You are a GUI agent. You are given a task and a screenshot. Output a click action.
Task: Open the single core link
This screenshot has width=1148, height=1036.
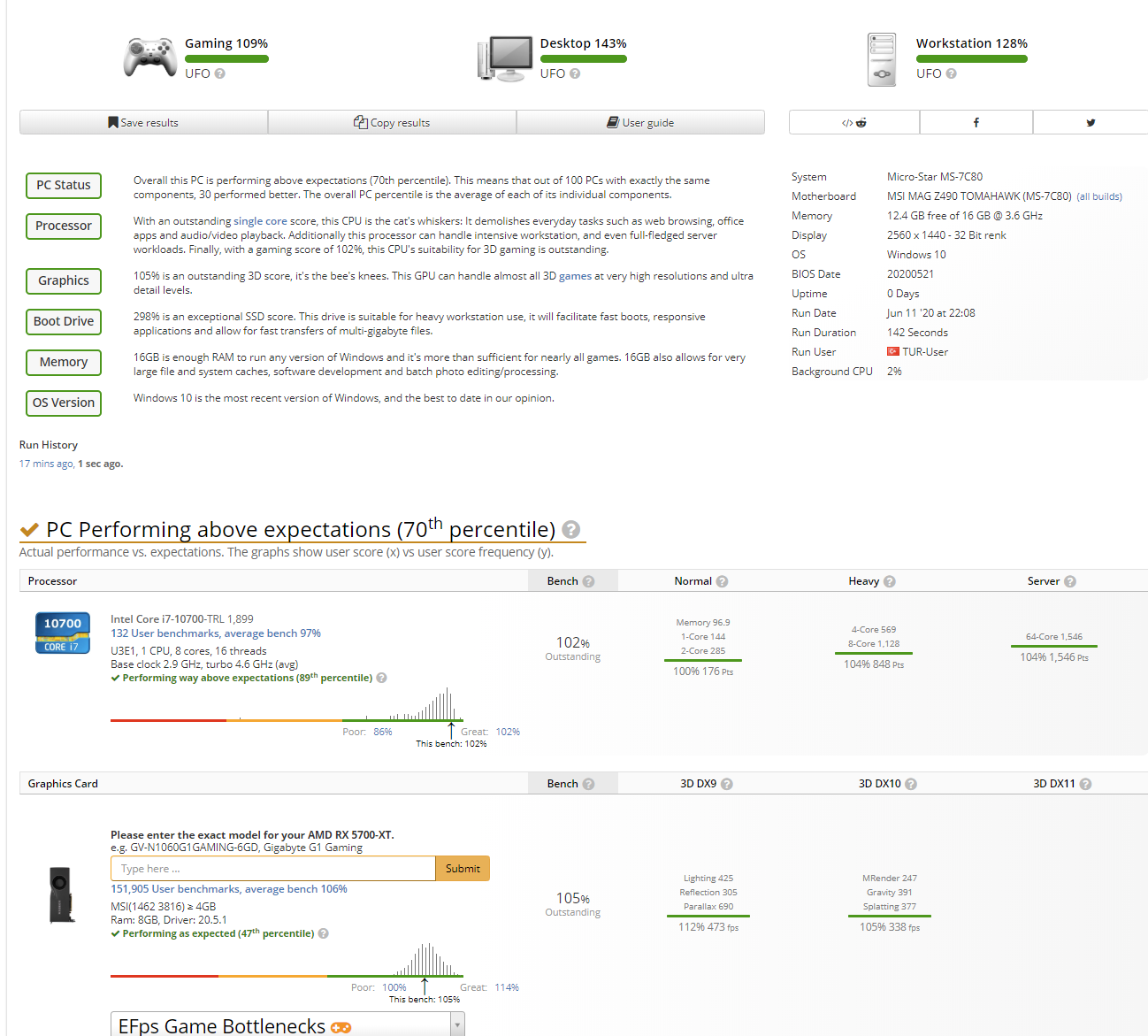coord(260,221)
